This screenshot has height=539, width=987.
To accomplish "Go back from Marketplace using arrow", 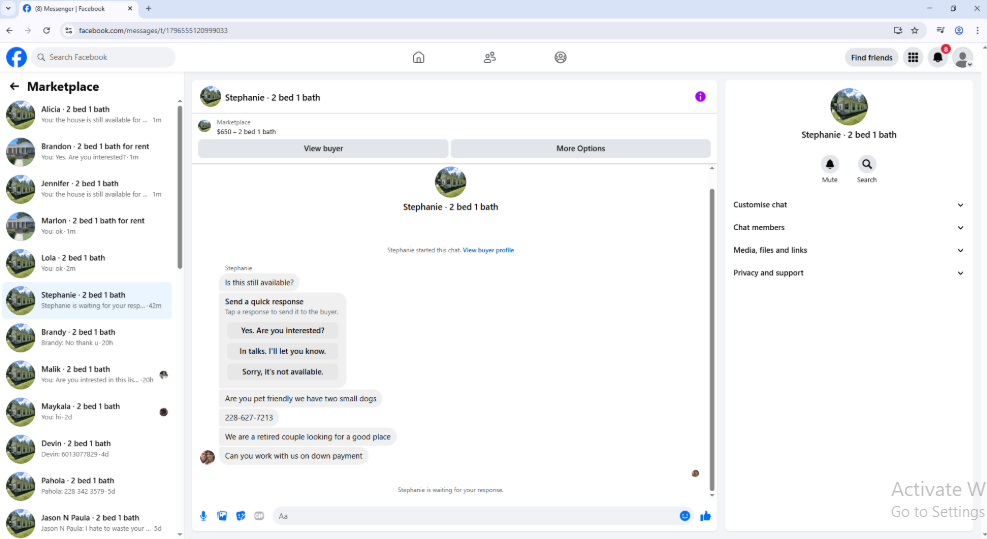I will [x=14, y=86].
